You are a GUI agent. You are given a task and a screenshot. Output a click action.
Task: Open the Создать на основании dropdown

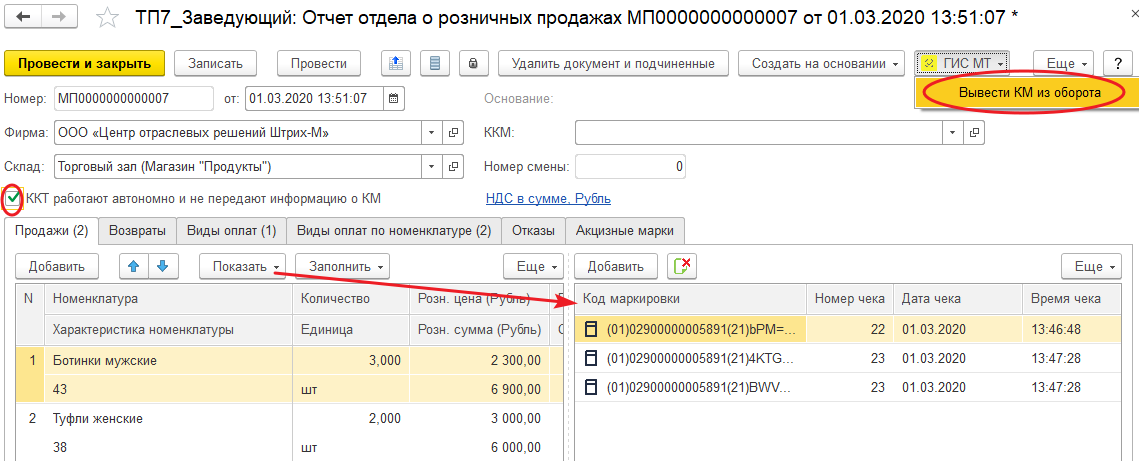pyautogui.click(x=821, y=63)
